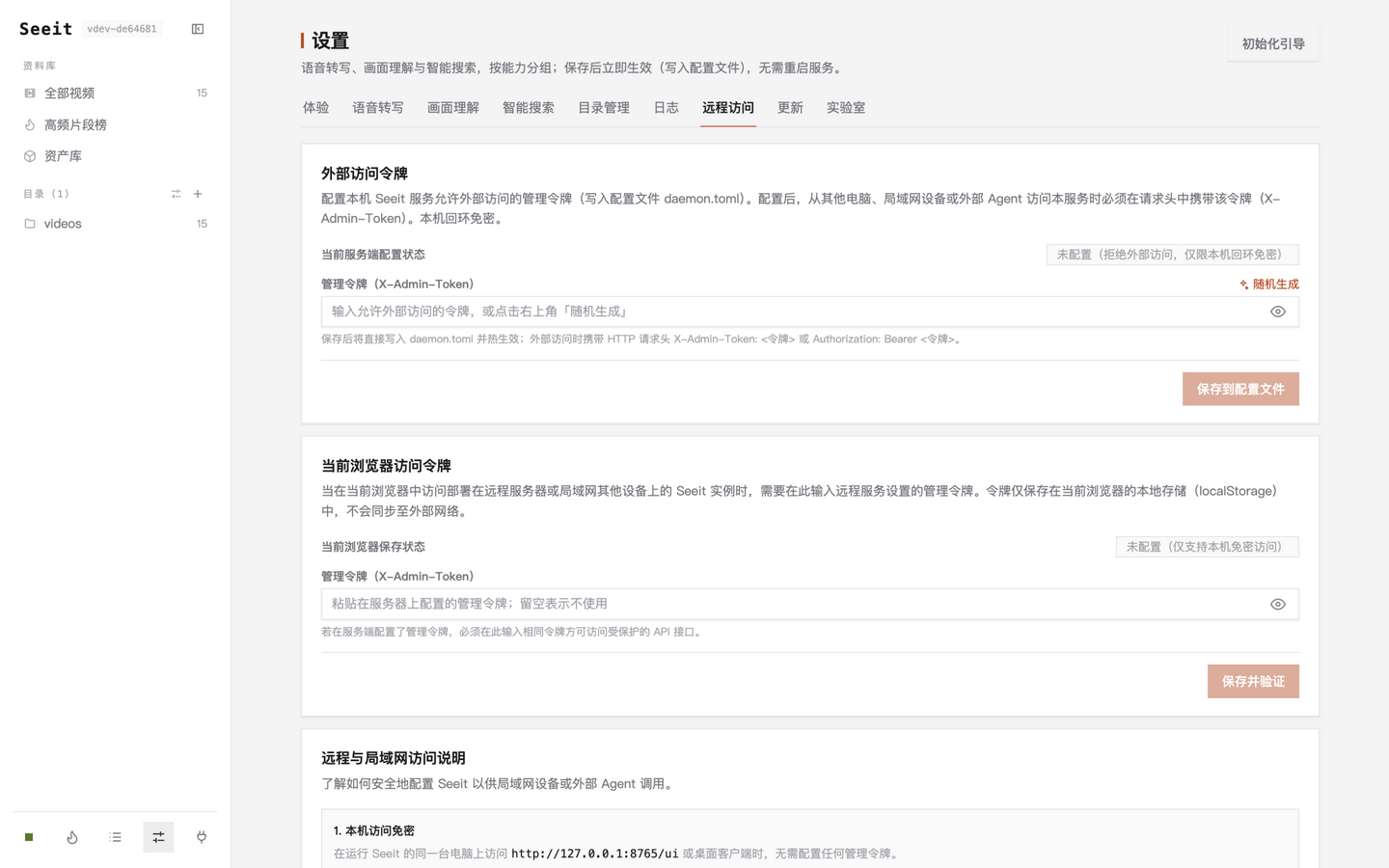The width and height of the screenshot is (1389, 868).
Task: Click 随机生成 to generate a token
Action: pos(1269,285)
